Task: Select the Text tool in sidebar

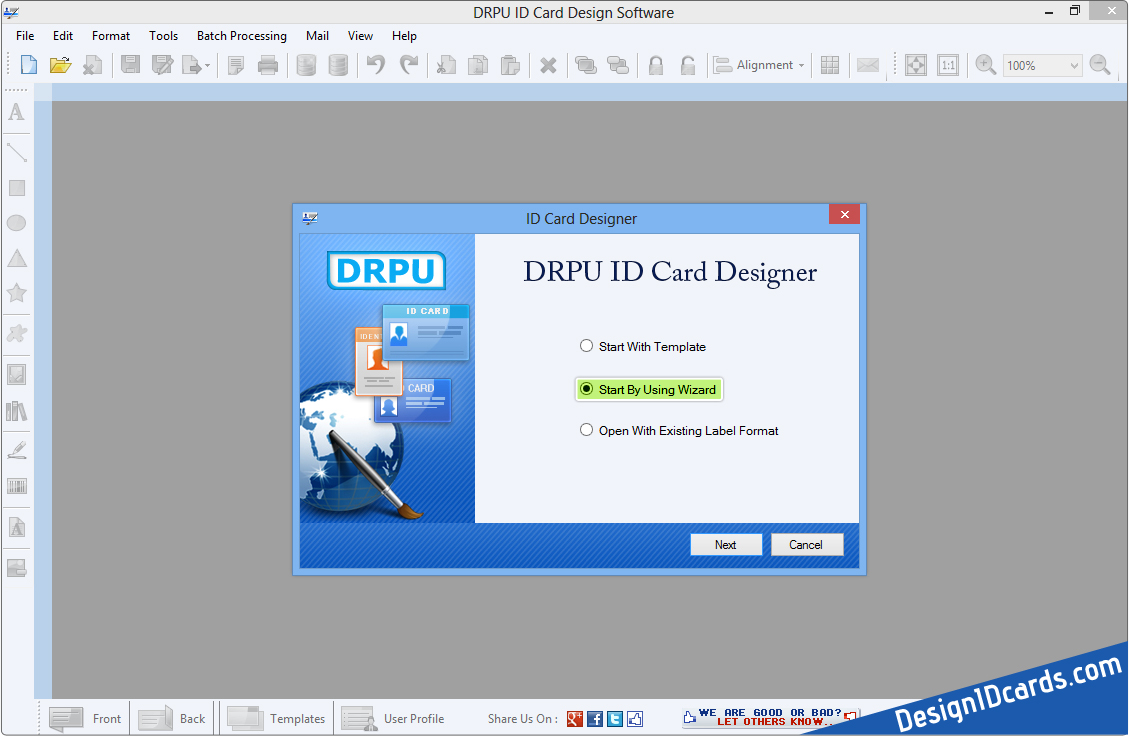Action: 17,112
